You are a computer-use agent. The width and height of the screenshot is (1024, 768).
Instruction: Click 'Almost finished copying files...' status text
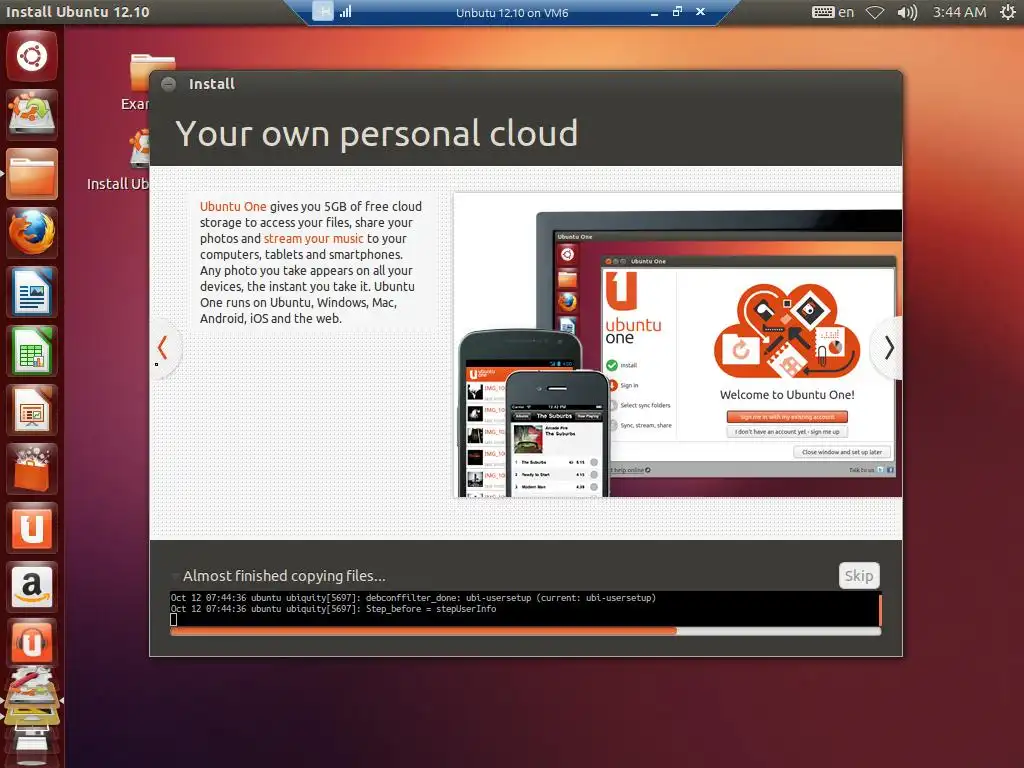284,576
